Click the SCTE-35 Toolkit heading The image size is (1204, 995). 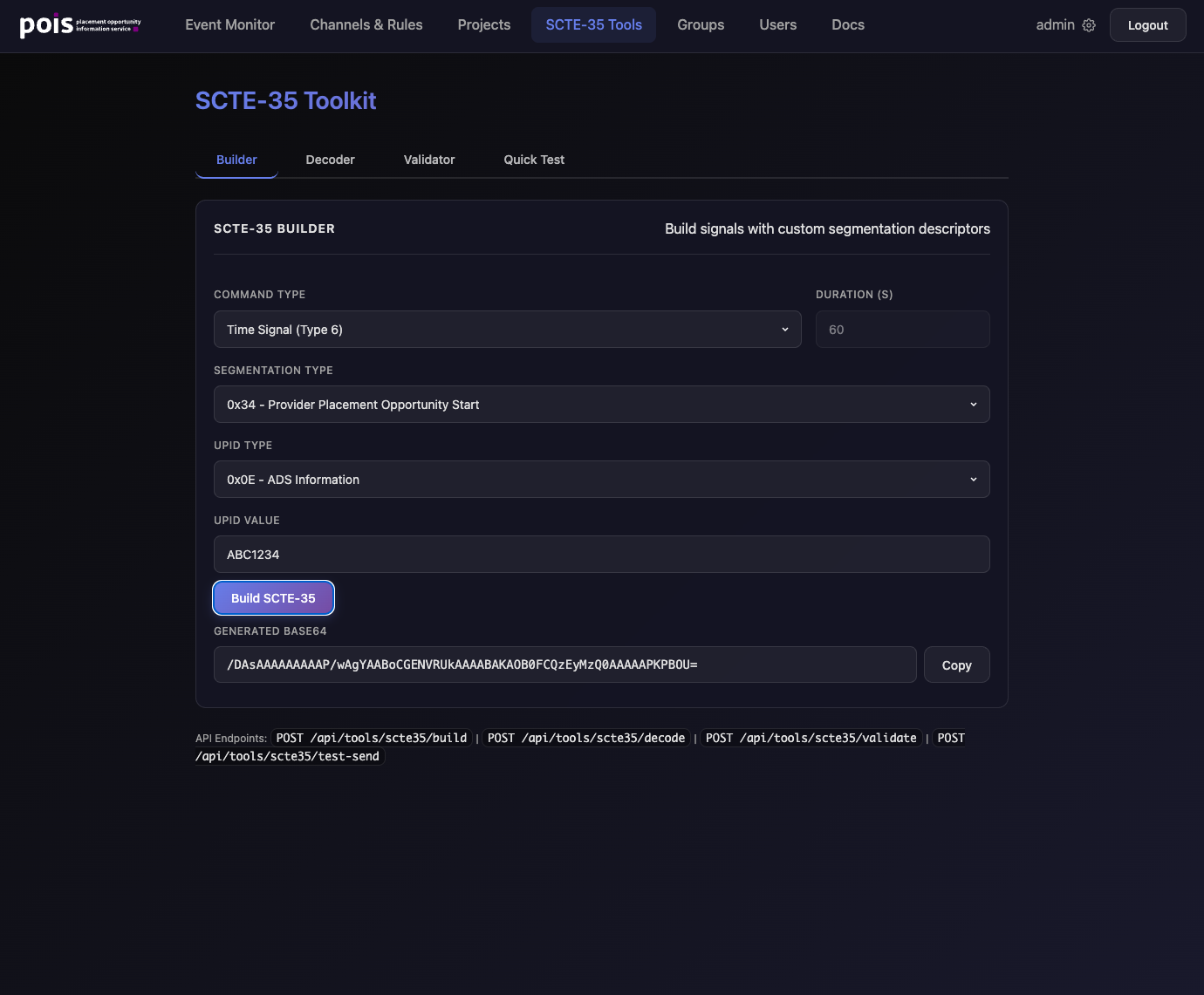pyautogui.click(x=286, y=100)
